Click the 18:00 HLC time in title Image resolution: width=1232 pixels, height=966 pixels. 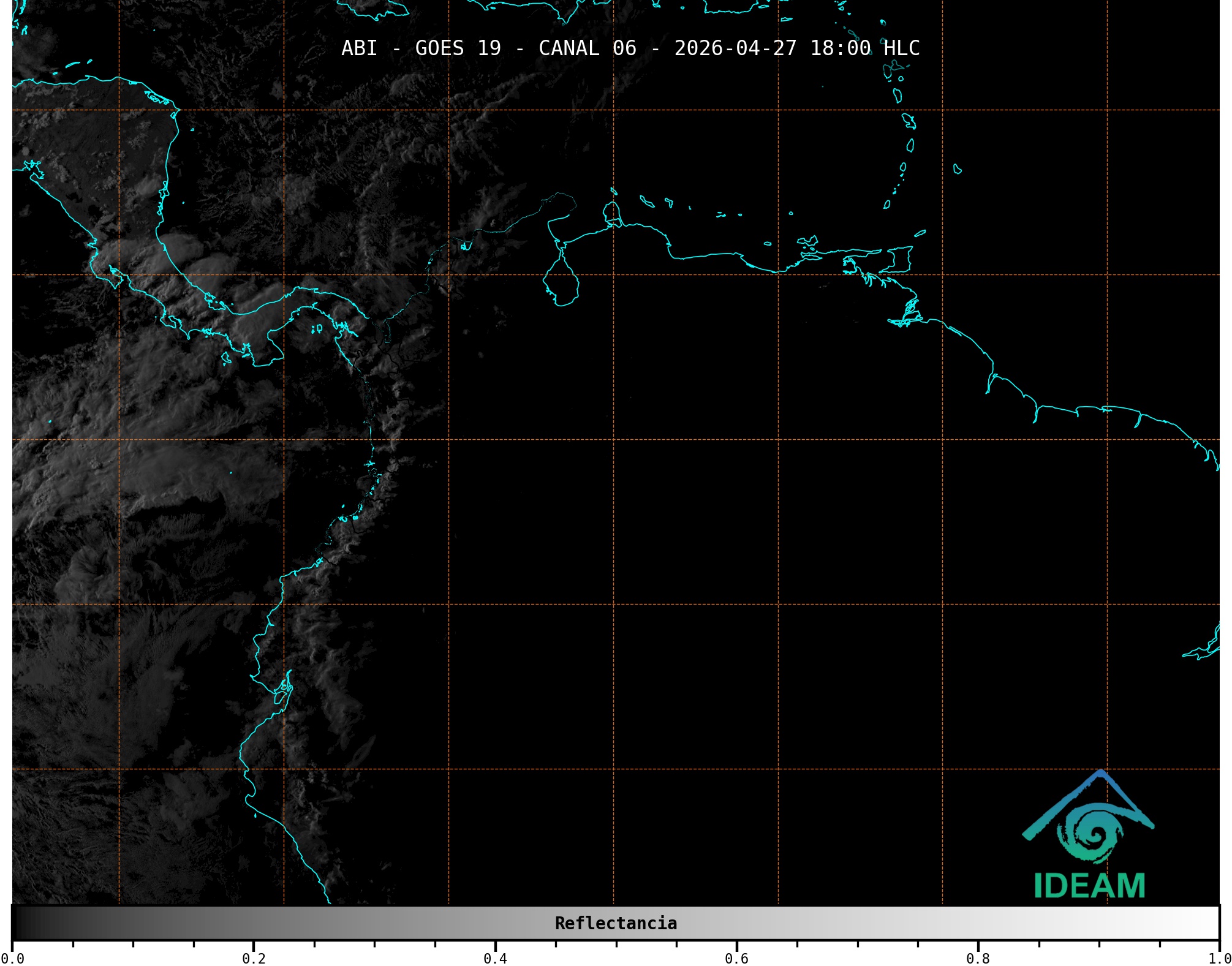(x=864, y=48)
